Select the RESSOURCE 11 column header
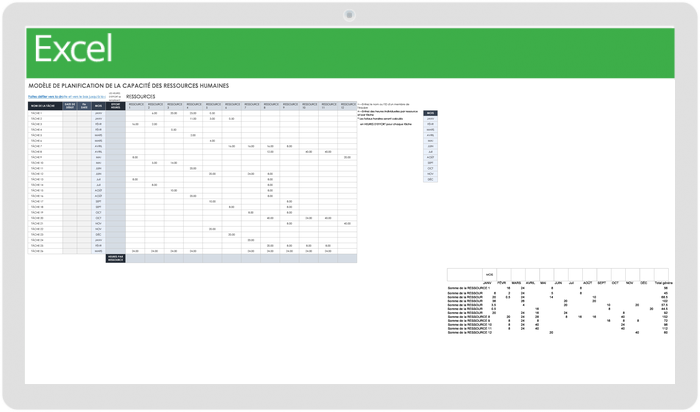This screenshot has width=700, height=412. pyautogui.click(x=328, y=106)
